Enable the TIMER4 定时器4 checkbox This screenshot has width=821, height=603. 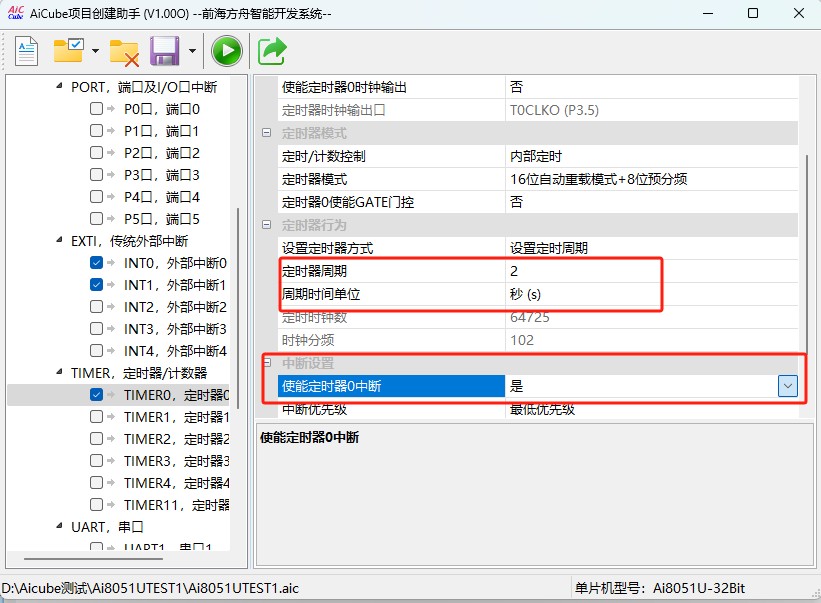(x=96, y=482)
